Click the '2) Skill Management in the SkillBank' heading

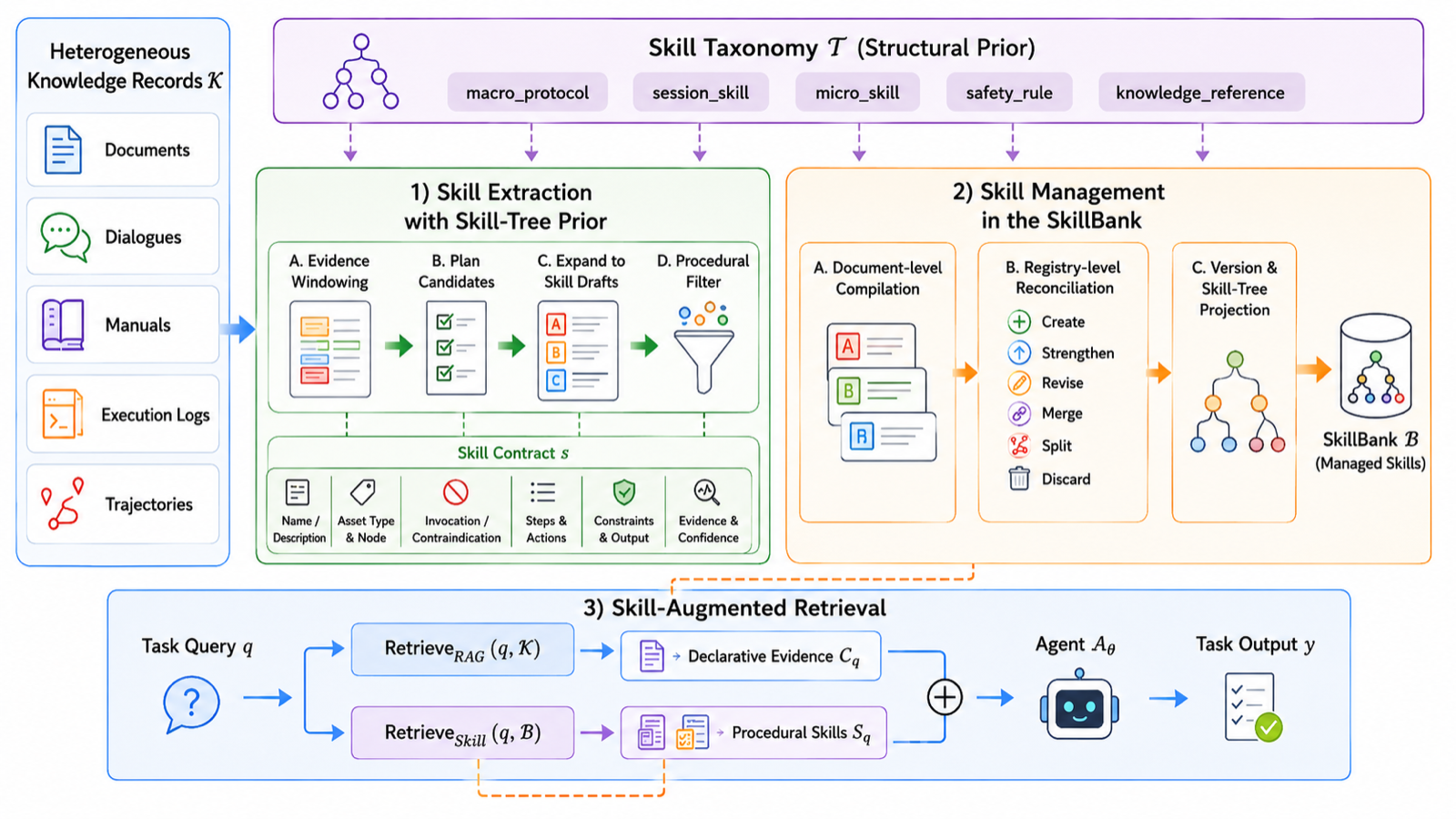point(1060,206)
